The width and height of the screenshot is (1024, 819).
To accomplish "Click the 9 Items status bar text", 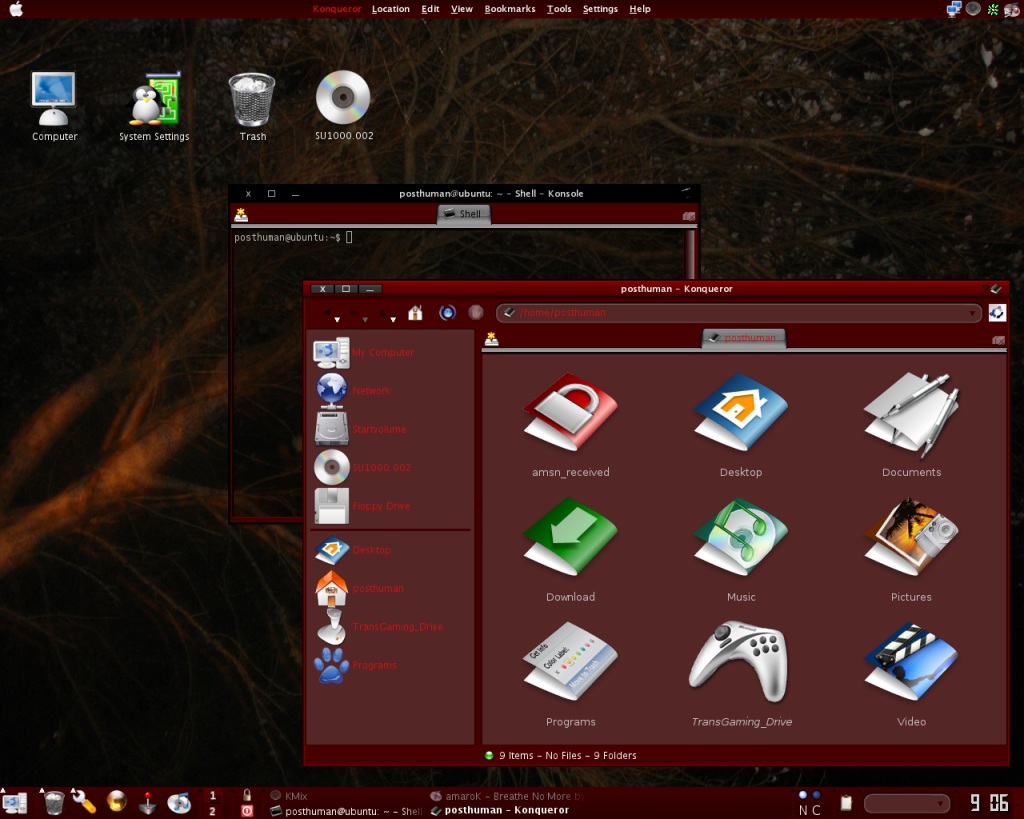I will point(568,756).
